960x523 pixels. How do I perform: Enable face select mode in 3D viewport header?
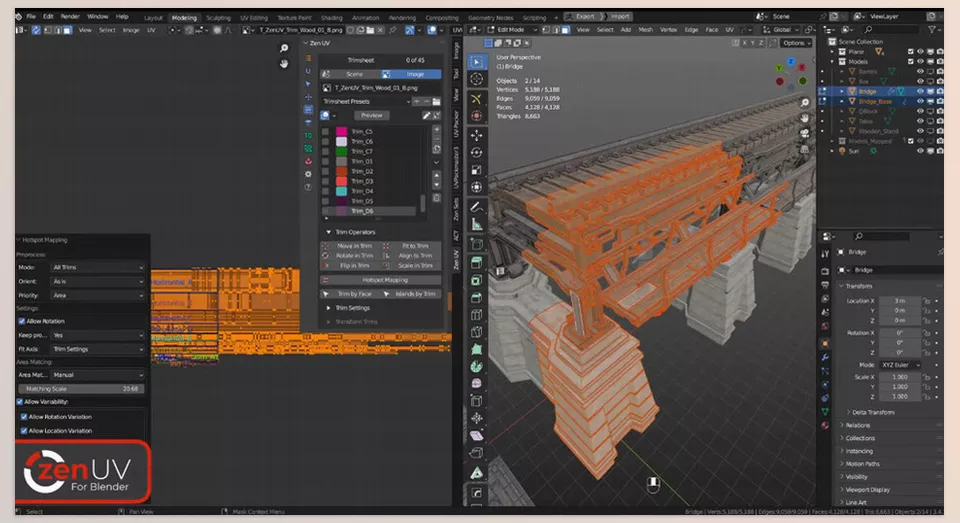pyautogui.click(x=566, y=29)
